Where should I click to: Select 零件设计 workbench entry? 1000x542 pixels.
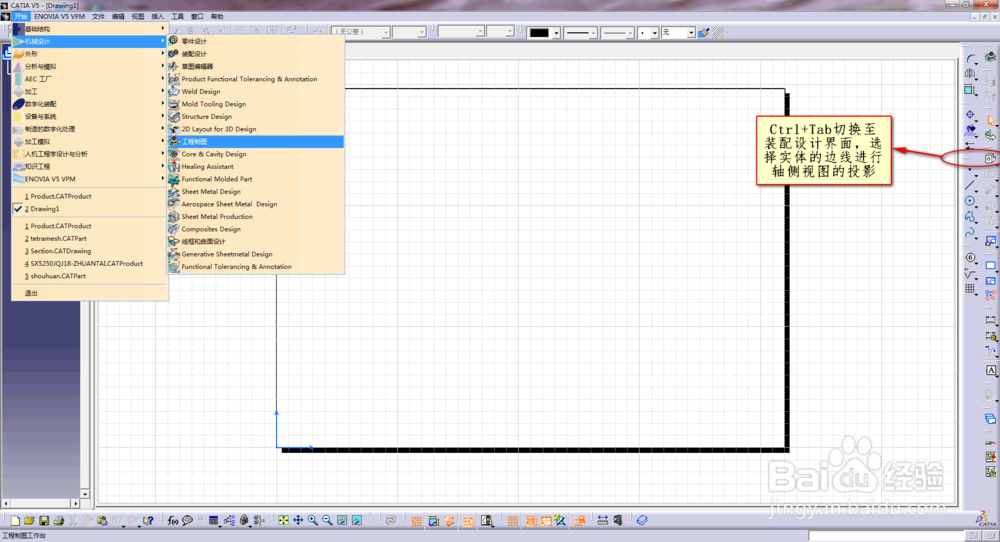(256, 41)
